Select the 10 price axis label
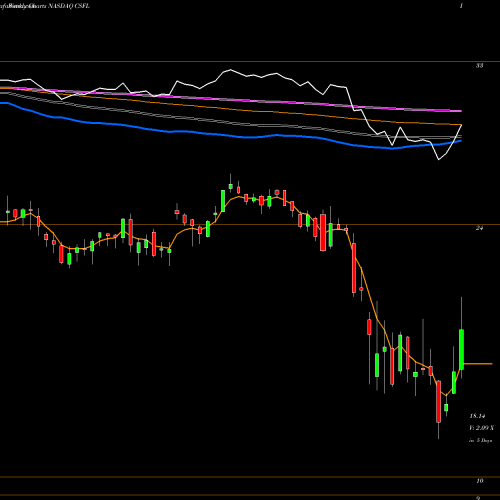Viewport: 500px width, 500px height. [479, 481]
